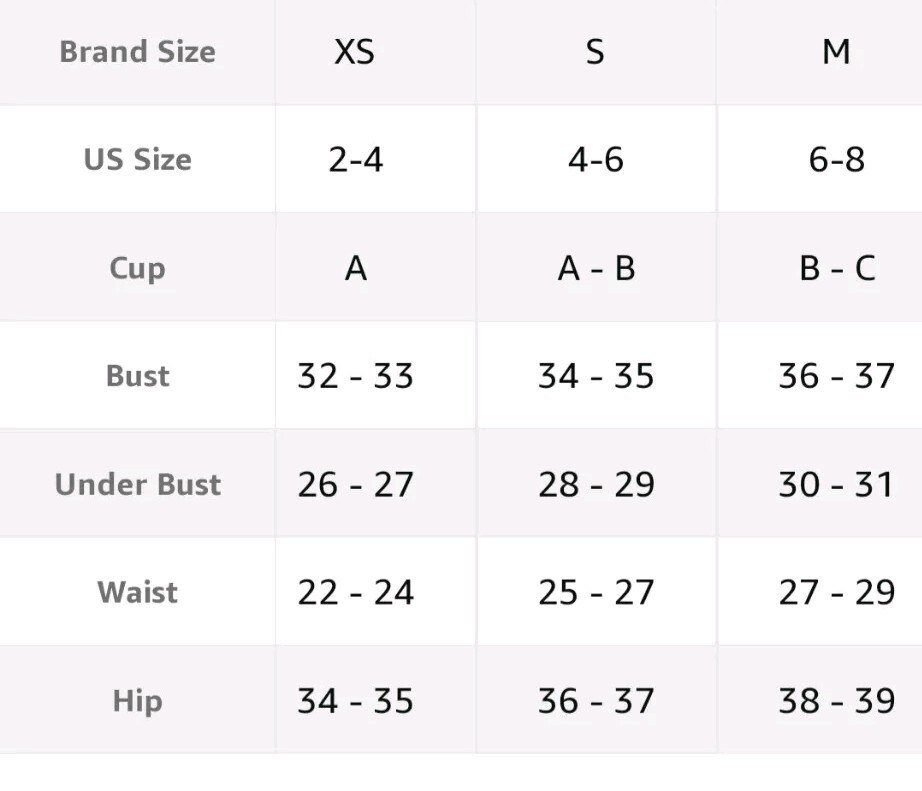Viewport: 922px width, 791px height.
Task: Click the 2-4 US size cell
Action: 355,160
